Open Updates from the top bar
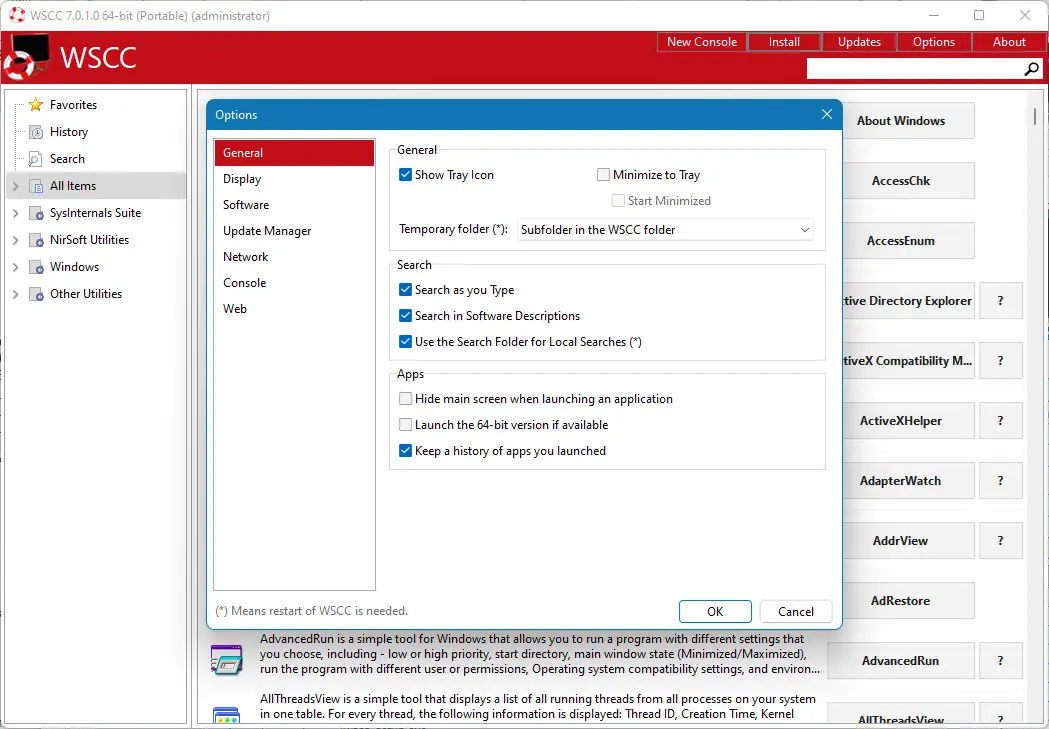 click(x=859, y=41)
